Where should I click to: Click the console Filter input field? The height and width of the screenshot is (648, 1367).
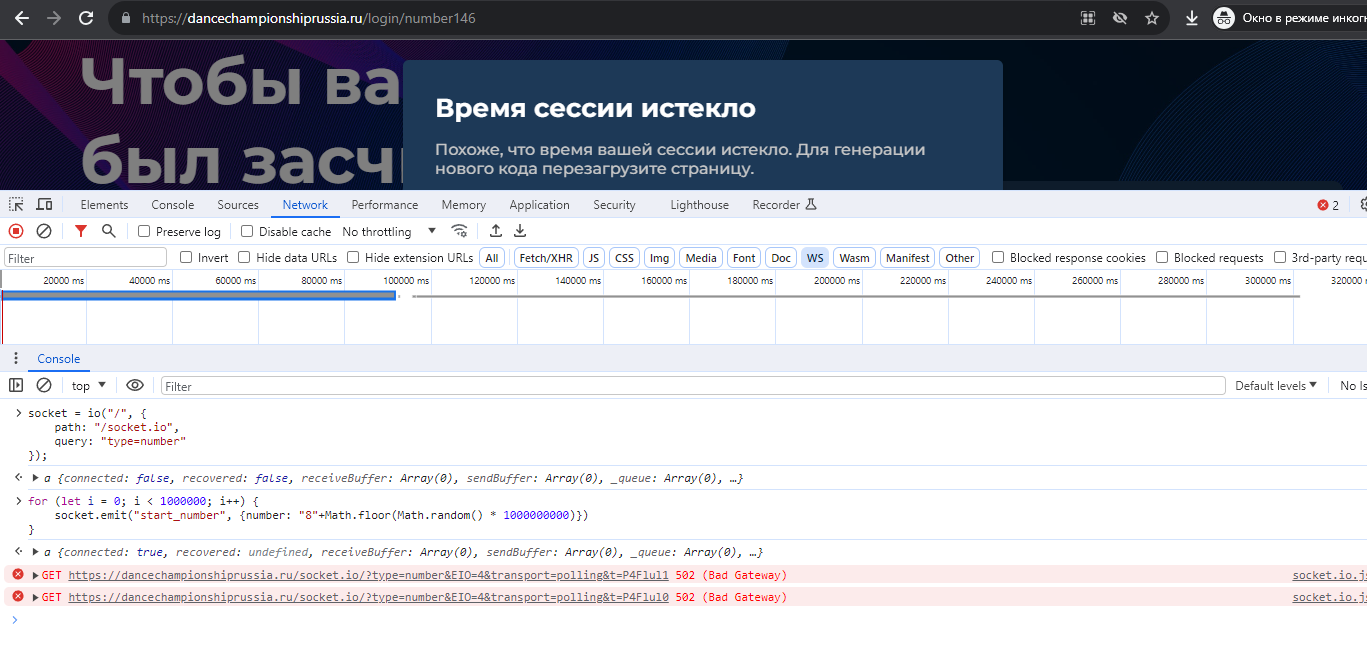pyautogui.click(x=692, y=386)
